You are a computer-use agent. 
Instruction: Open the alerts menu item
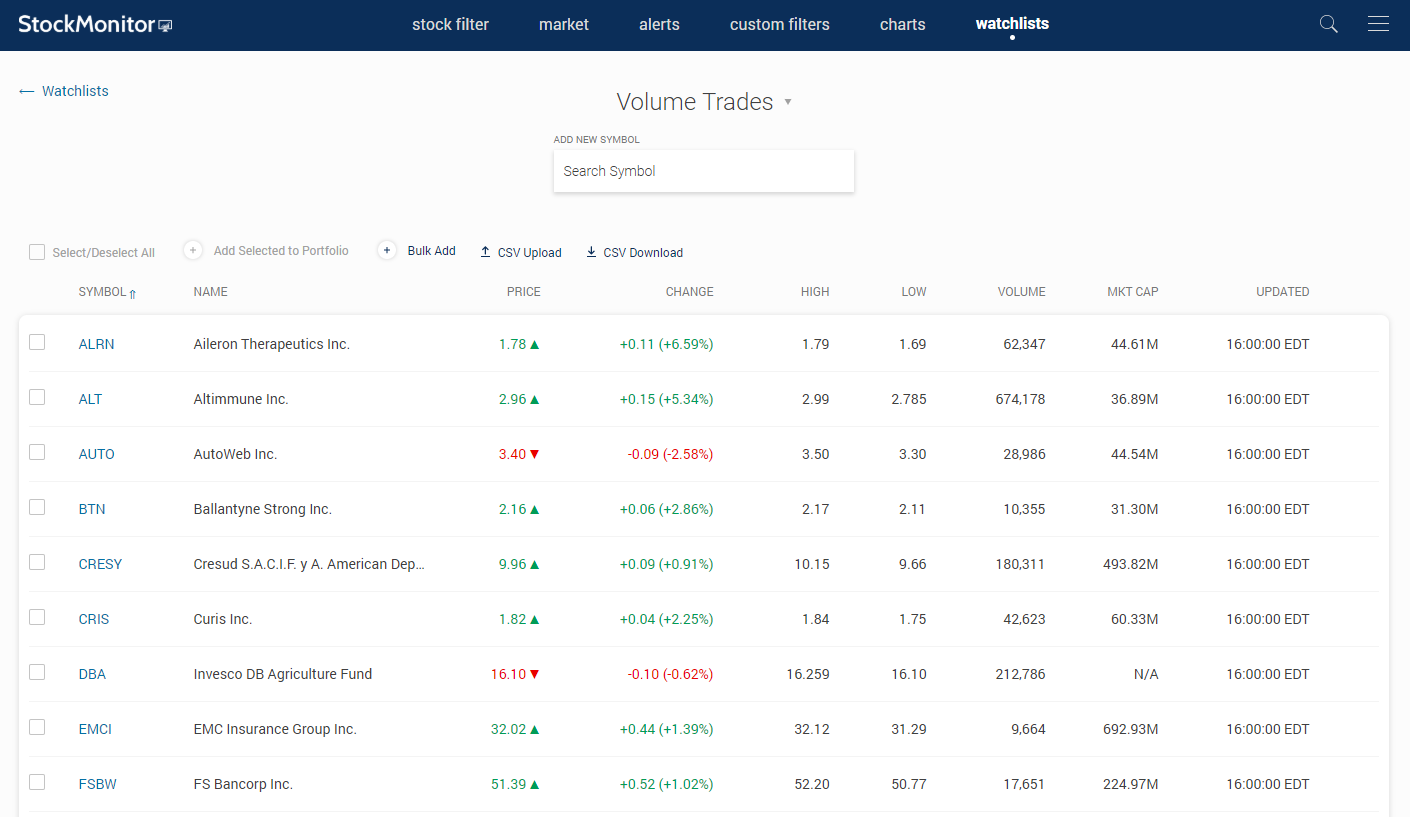click(x=659, y=24)
